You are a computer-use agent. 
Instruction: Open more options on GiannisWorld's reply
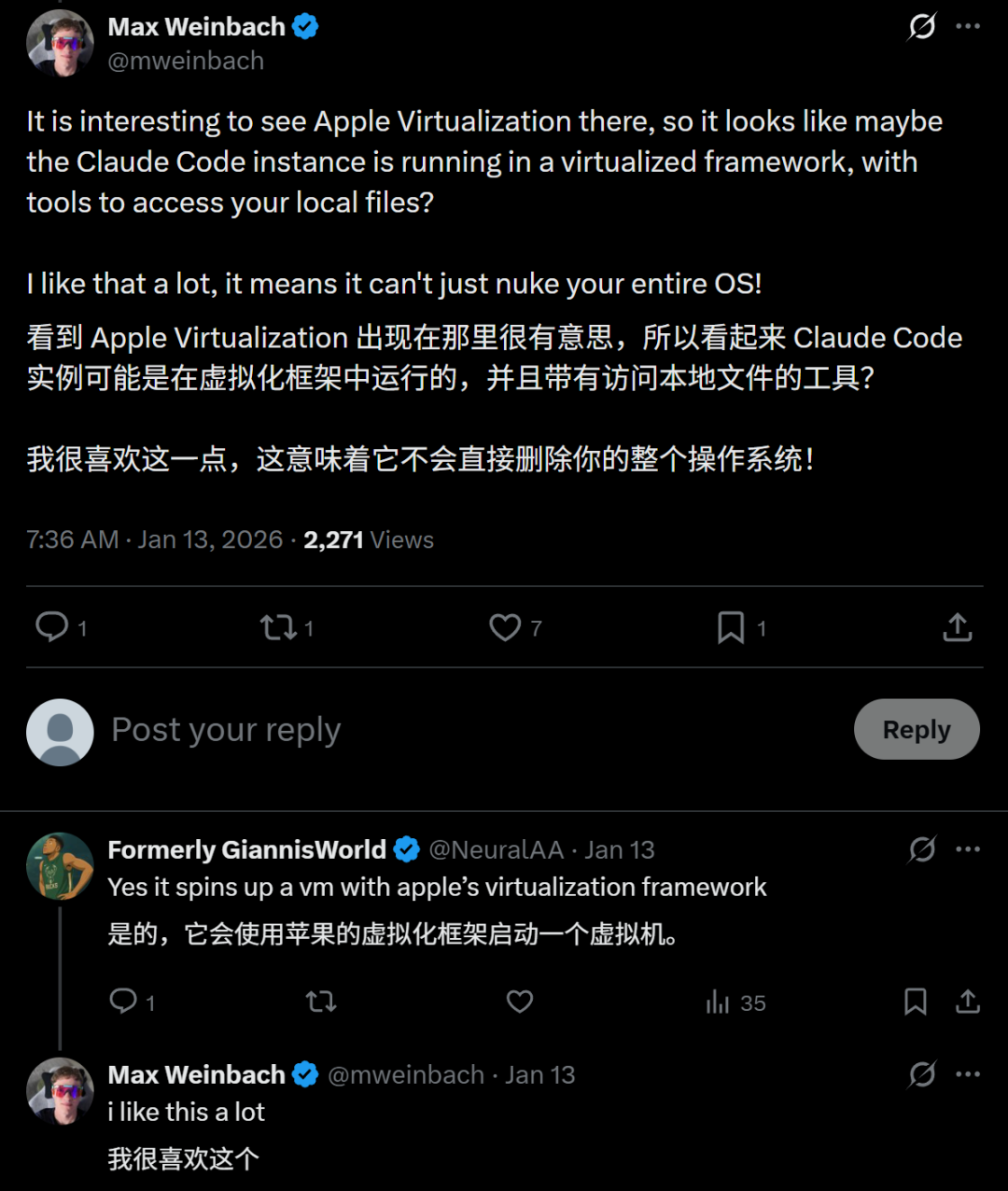[x=968, y=849]
